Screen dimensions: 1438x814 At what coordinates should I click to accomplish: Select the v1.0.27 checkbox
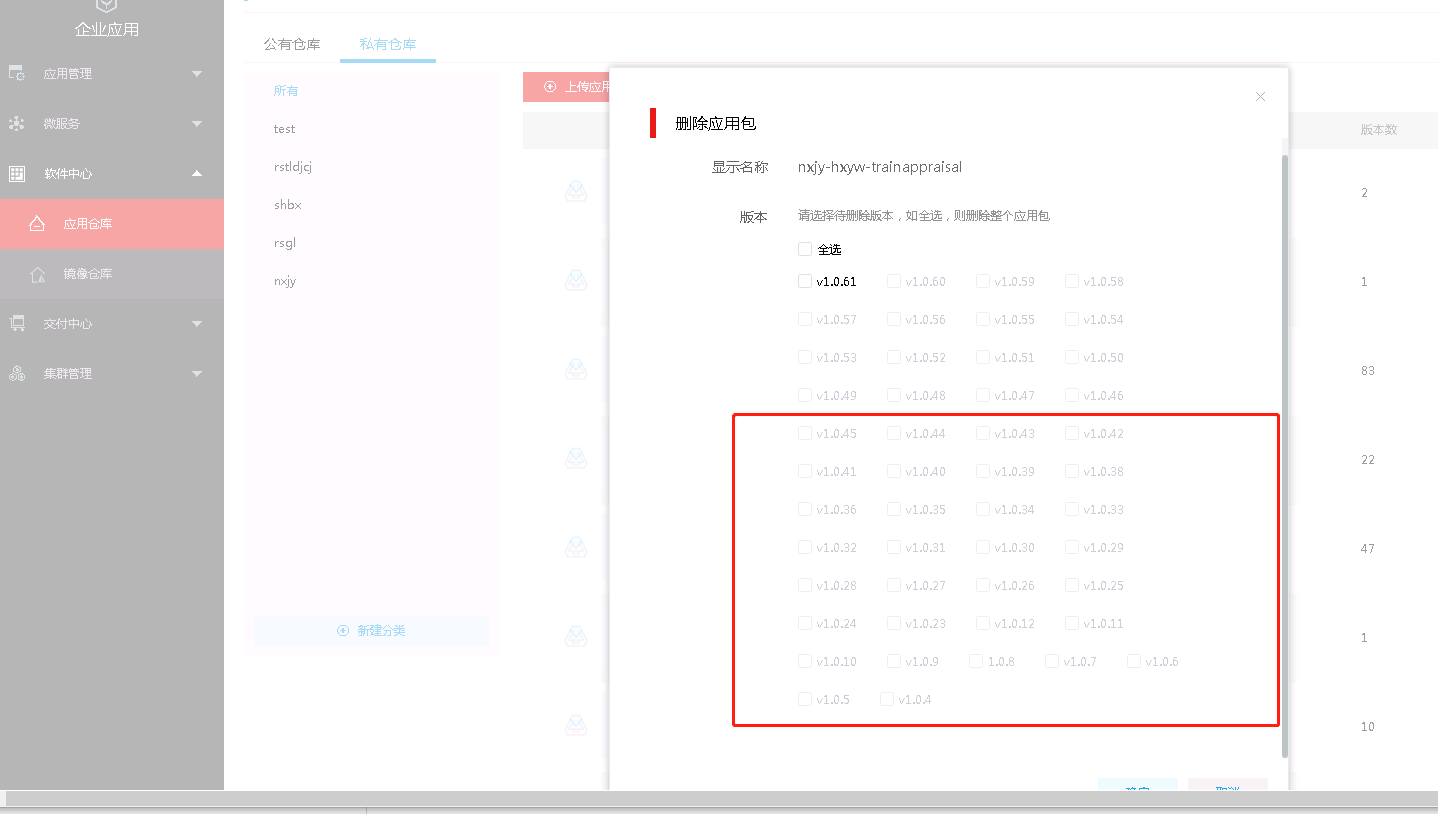(x=894, y=585)
